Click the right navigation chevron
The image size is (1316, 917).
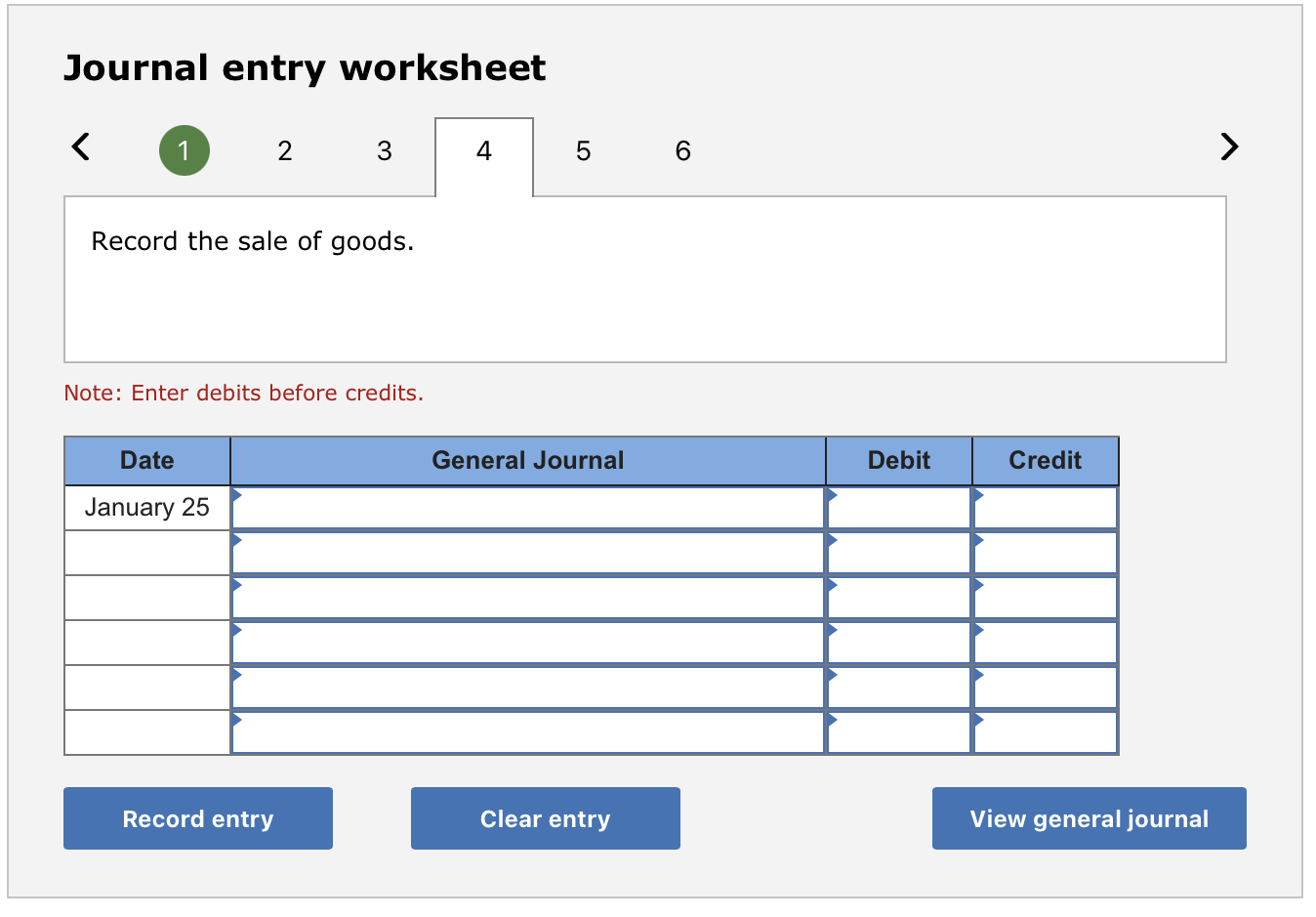point(1229,146)
